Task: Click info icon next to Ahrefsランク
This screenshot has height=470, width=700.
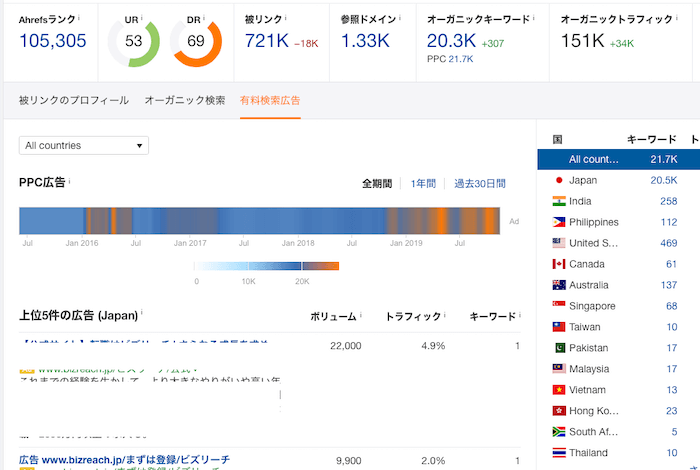Action: coord(79,17)
